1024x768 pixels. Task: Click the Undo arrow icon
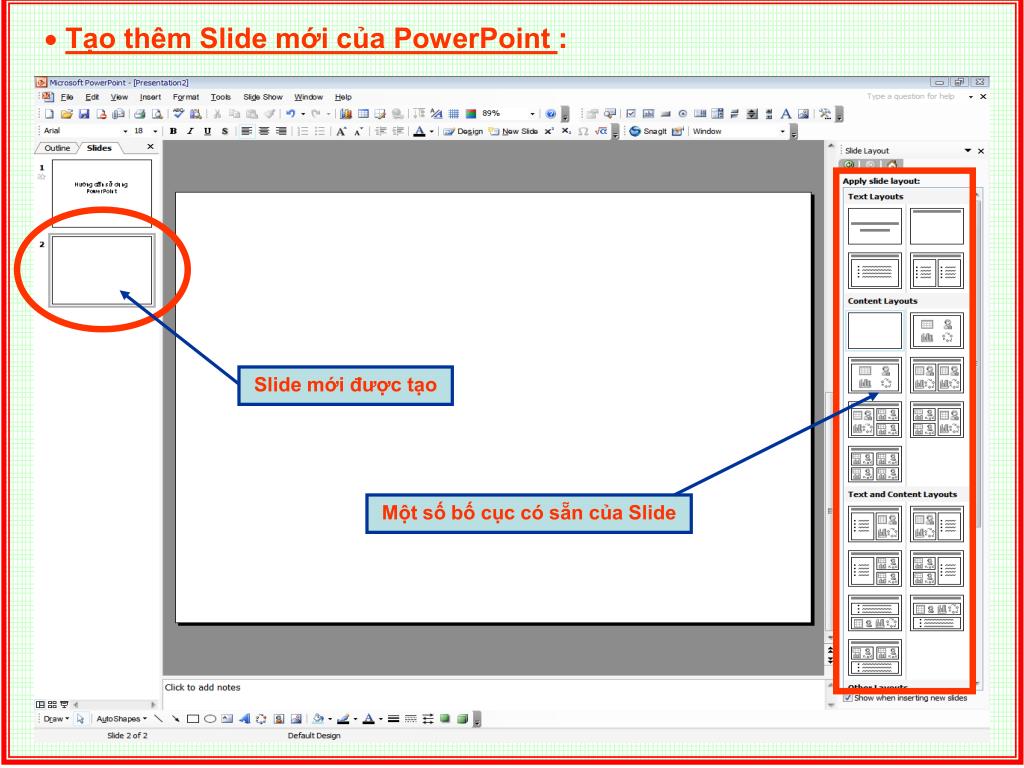click(290, 114)
